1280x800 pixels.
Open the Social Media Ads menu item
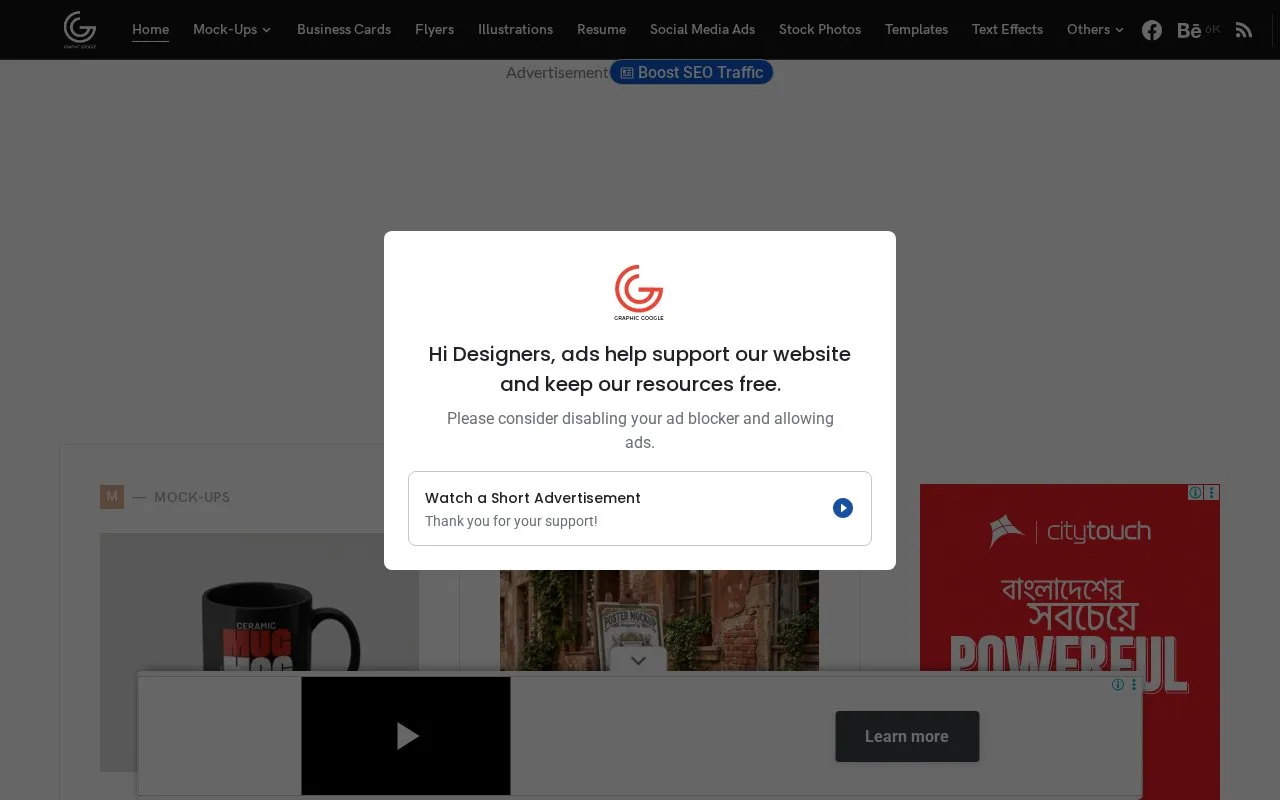pos(702,29)
